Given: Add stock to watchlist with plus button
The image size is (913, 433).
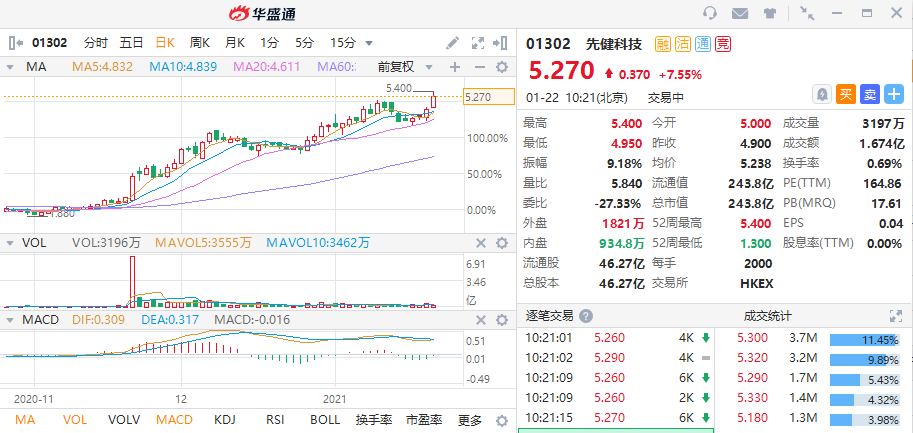Looking at the screenshot, I should (x=893, y=94).
